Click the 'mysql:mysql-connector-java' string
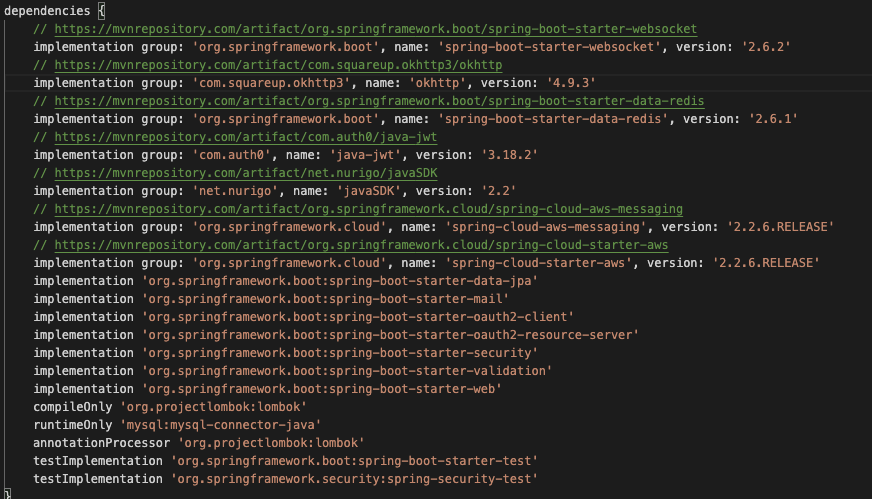Screen dimensions: 872x499 [221, 425]
